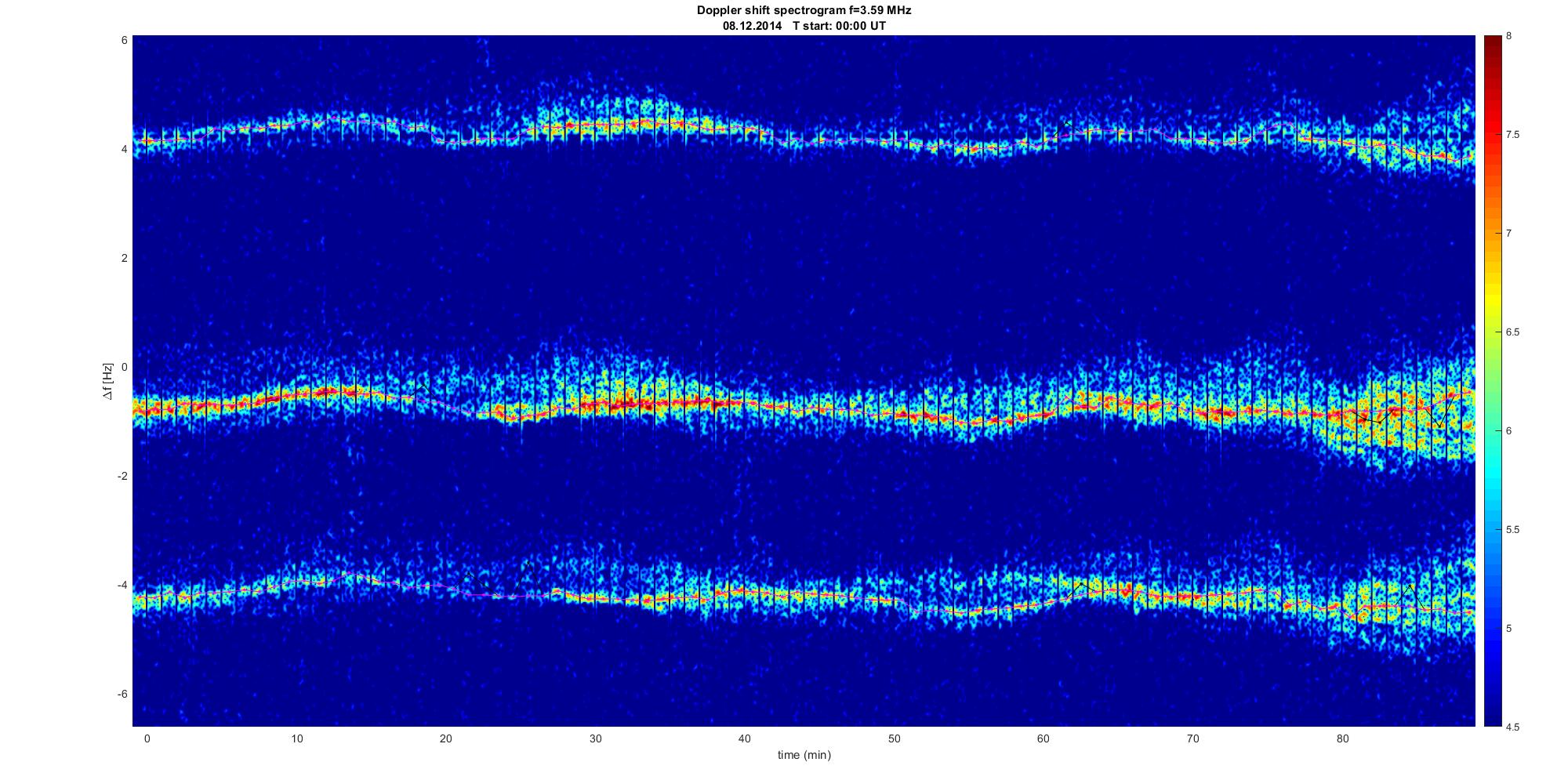Click the x-axis tick label '20'
1568x780 pixels.
[x=445, y=738]
